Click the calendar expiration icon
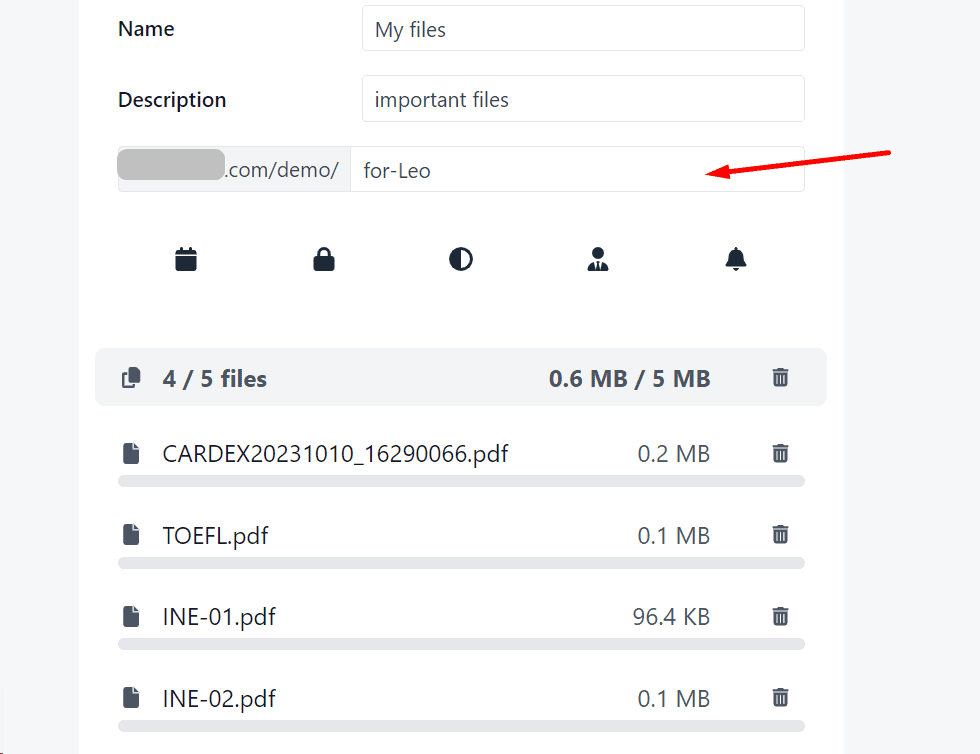This screenshot has height=754, width=980. pos(186,260)
